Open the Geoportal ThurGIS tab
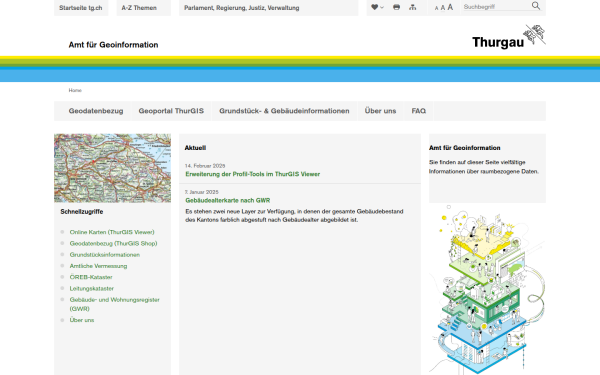Viewport: 600px width, 375px height. click(171, 111)
